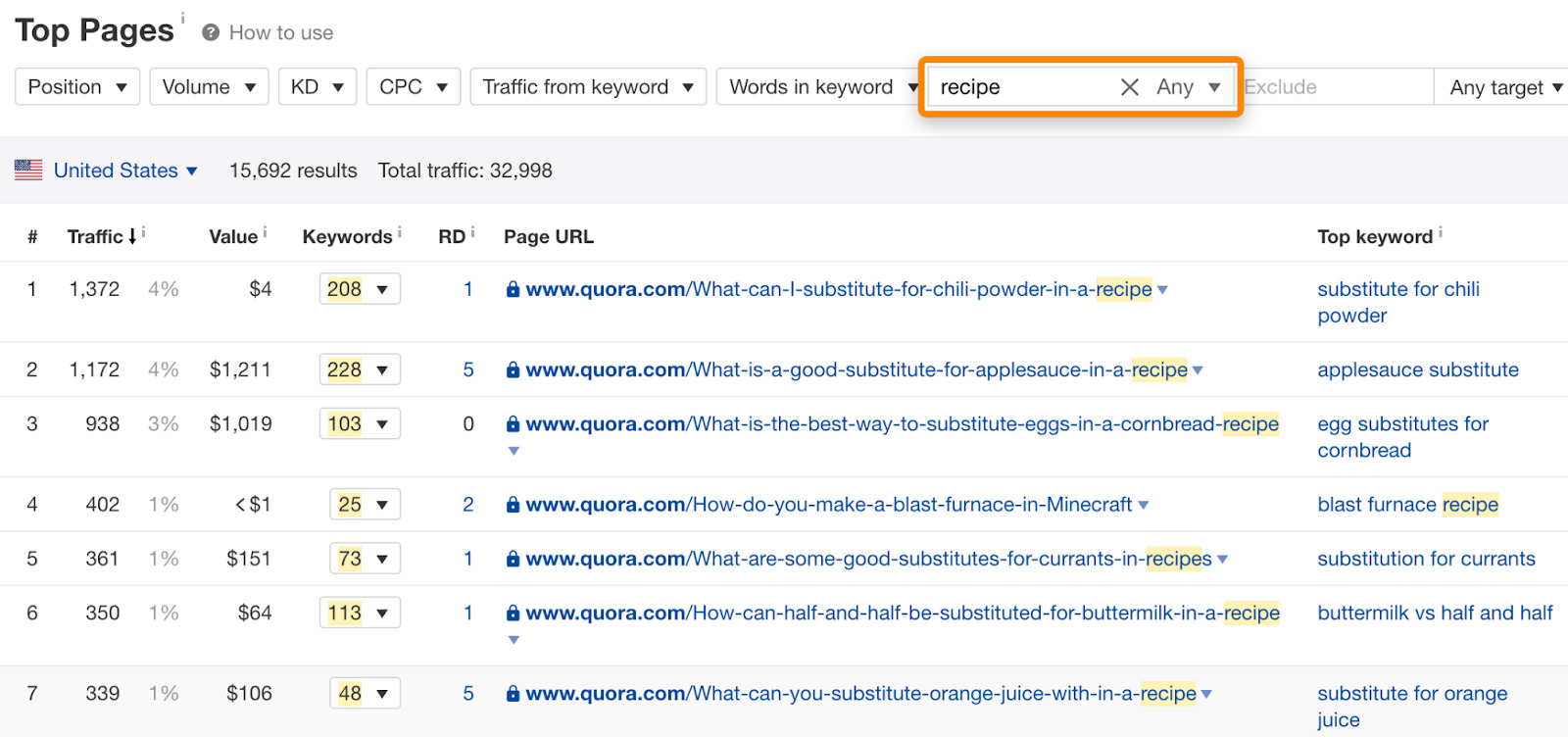The height and width of the screenshot is (737, 1568).
Task: Click the blast furnace recipe keyword link
Action: click(x=1407, y=505)
